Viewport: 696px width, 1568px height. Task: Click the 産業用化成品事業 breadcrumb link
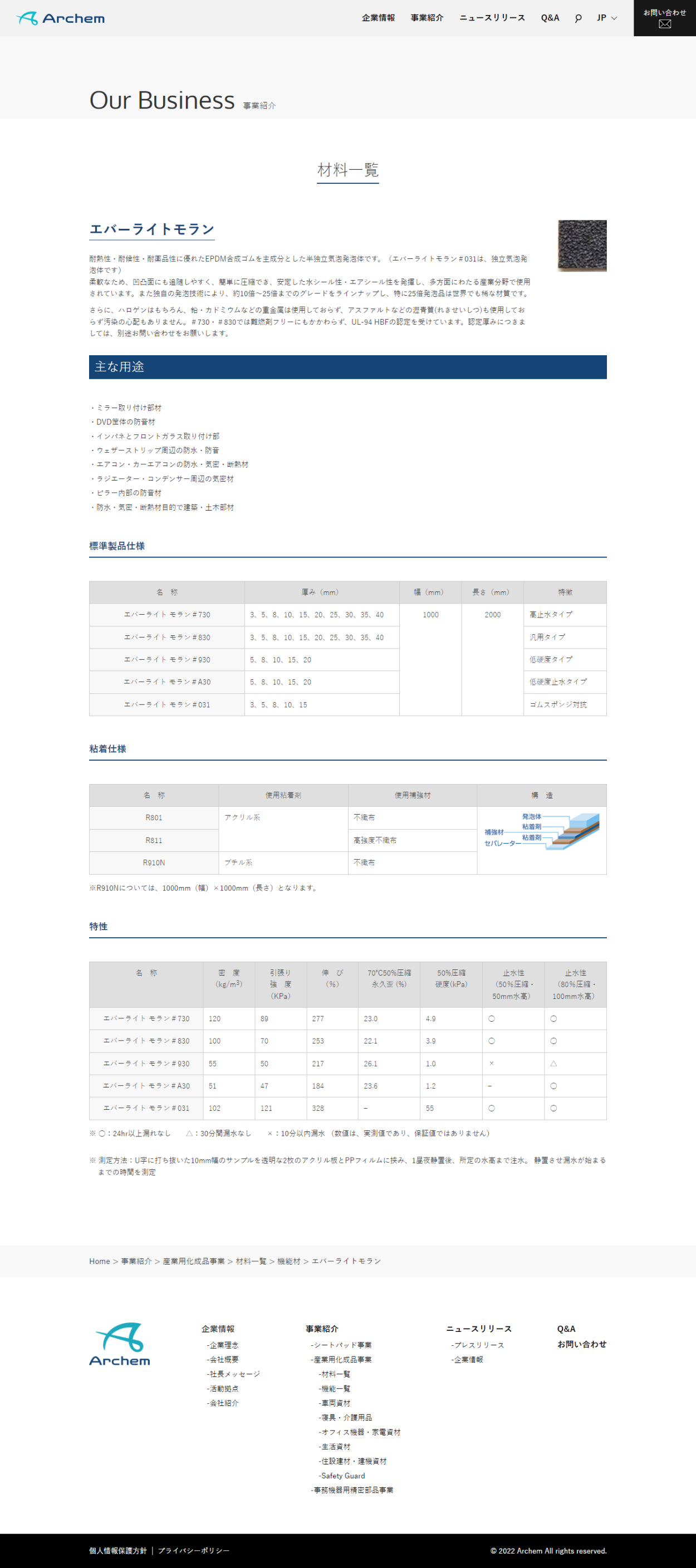[194, 1261]
